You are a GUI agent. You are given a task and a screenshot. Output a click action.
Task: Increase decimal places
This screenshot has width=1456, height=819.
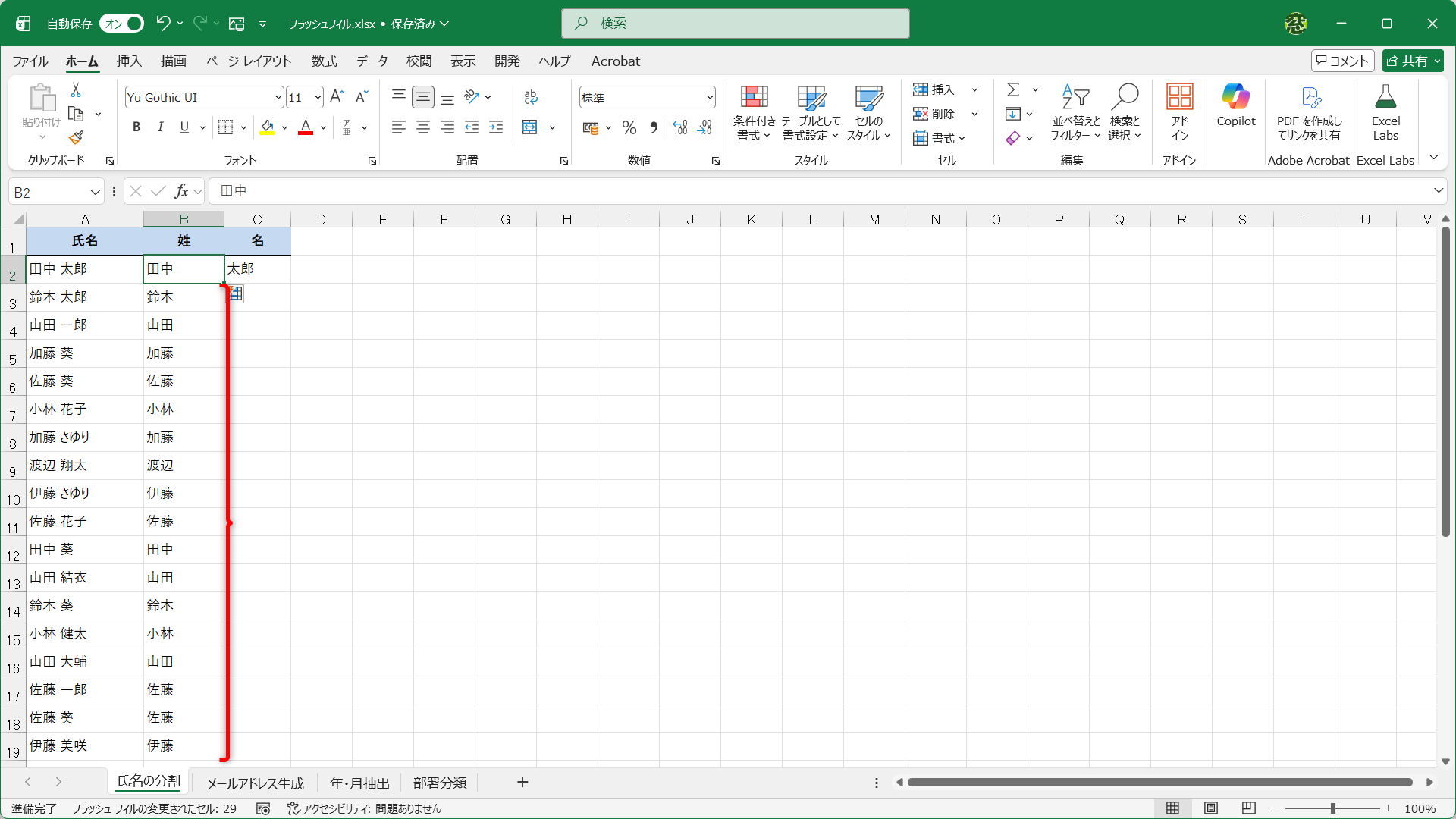(x=679, y=127)
